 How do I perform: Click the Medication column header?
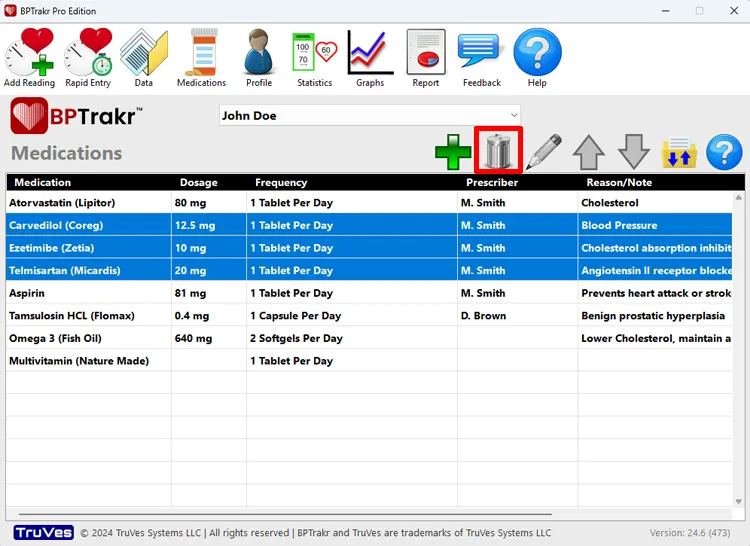[x=43, y=183]
